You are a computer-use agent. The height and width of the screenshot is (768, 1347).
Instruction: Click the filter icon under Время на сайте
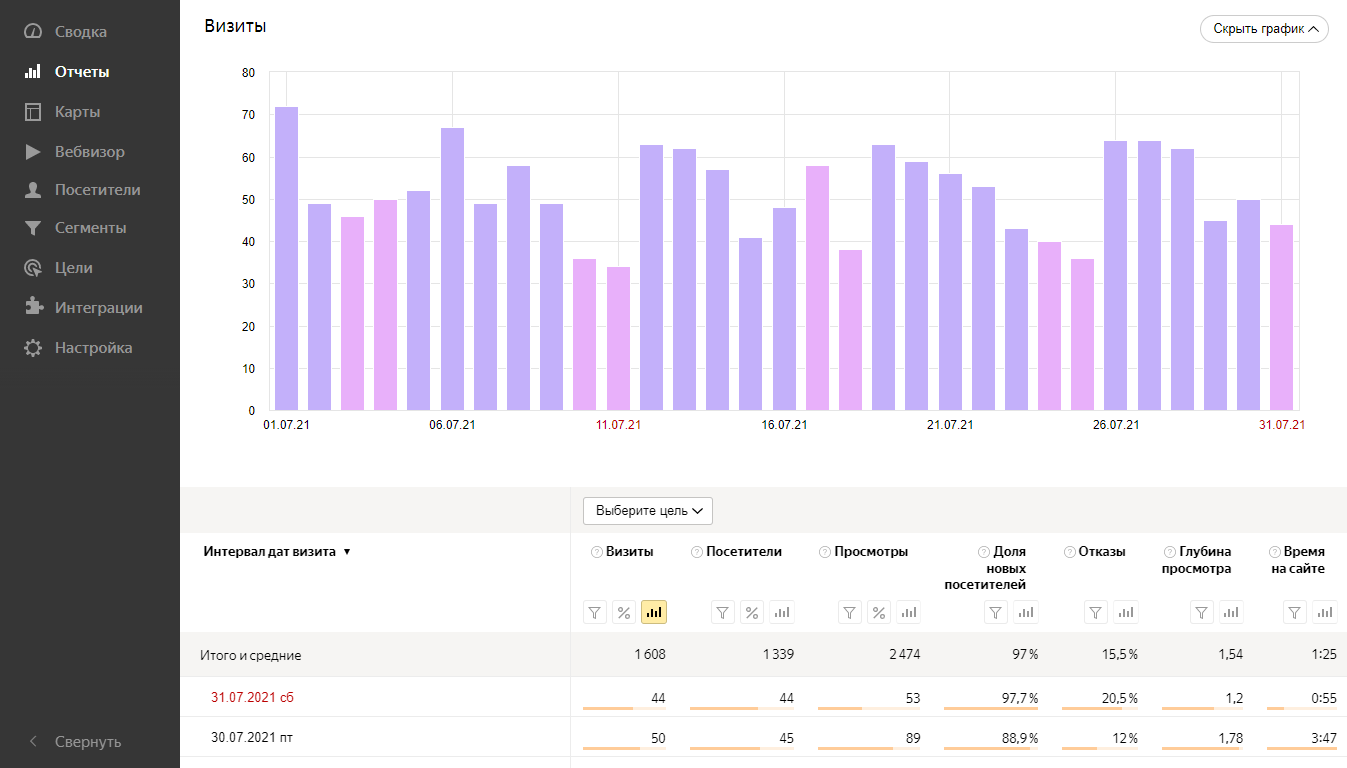point(1295,613)
